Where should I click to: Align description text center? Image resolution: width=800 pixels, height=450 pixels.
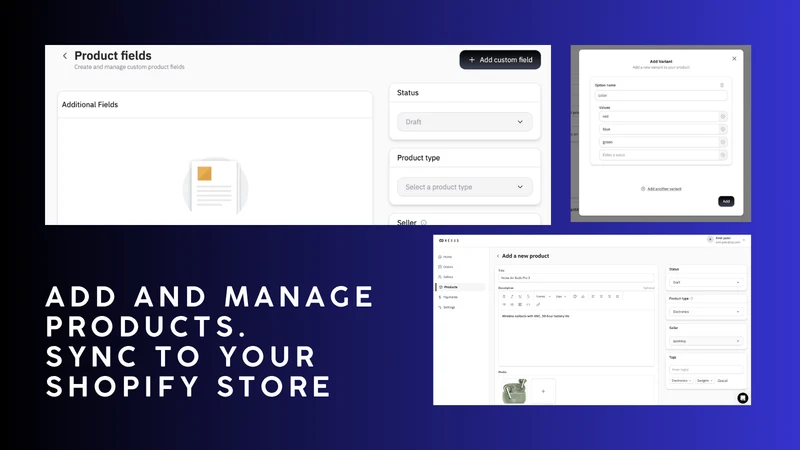click(601, 296)
